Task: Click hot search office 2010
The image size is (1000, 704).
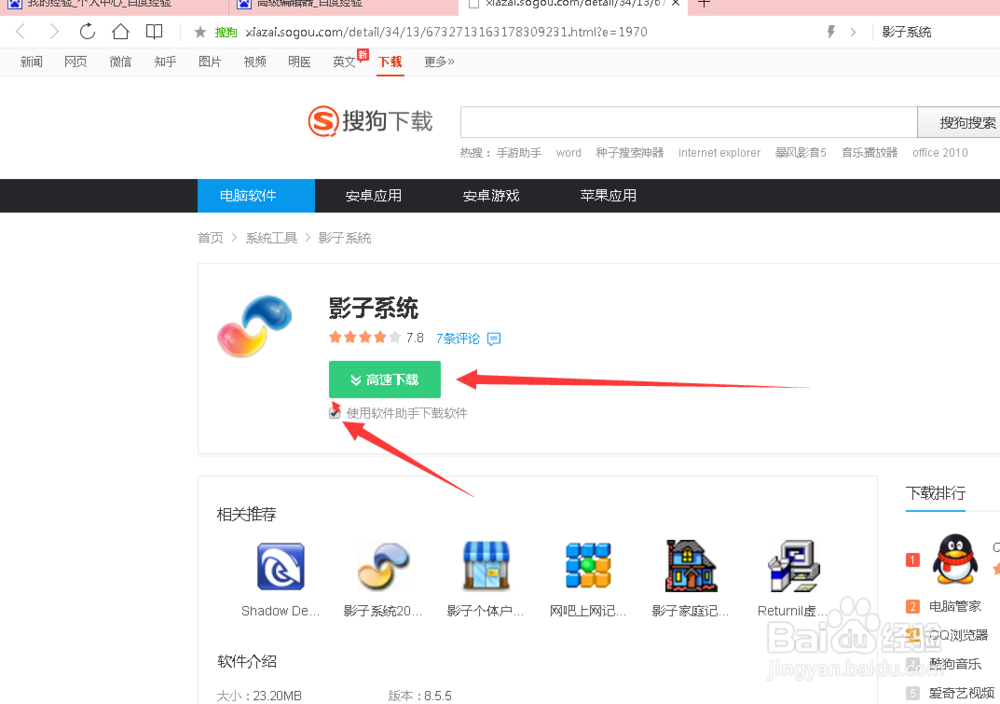Action: [x=940, y=152]
